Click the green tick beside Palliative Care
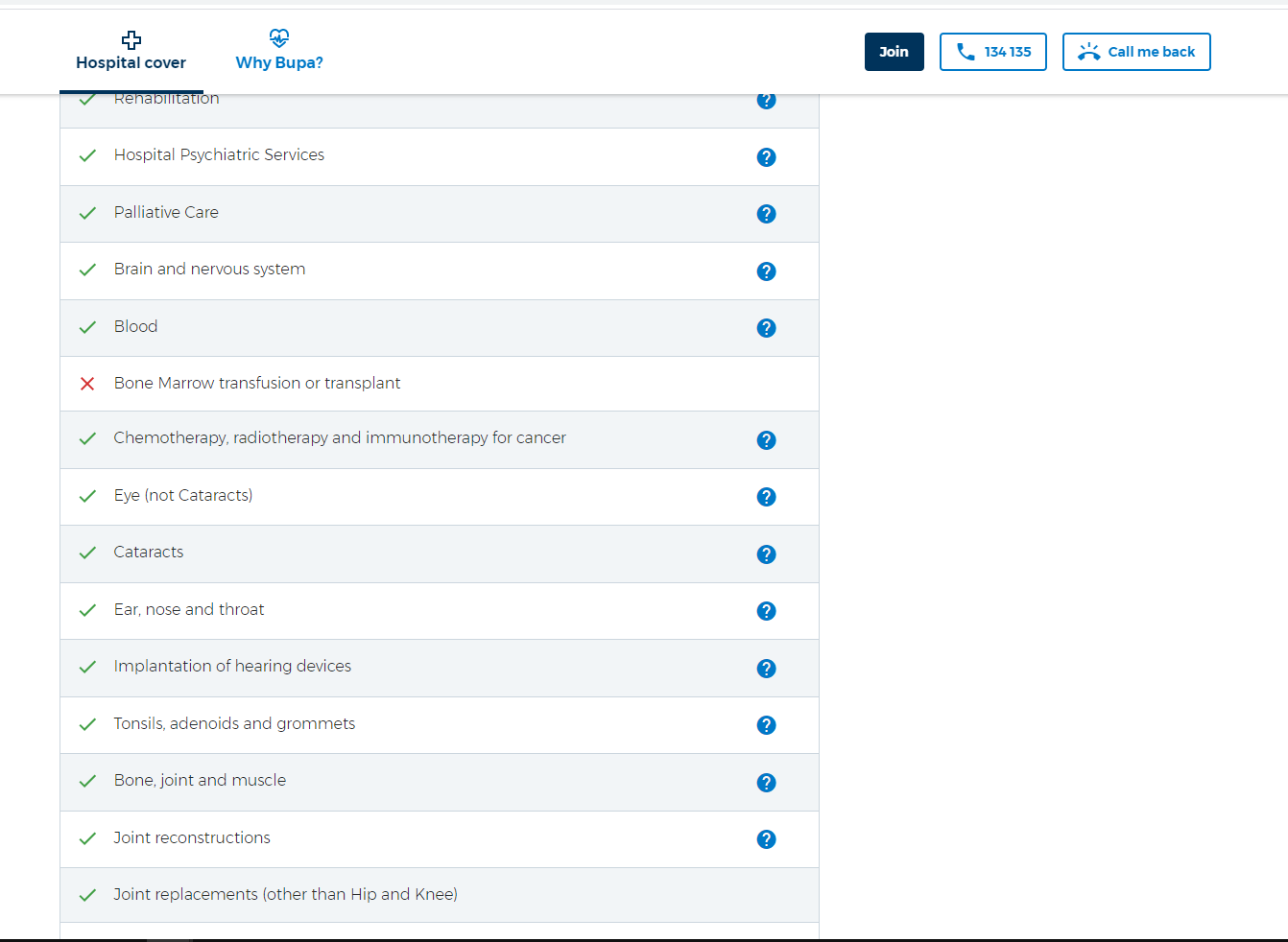This screenshot has height=942, width=1288. click(x=87, y=213)
